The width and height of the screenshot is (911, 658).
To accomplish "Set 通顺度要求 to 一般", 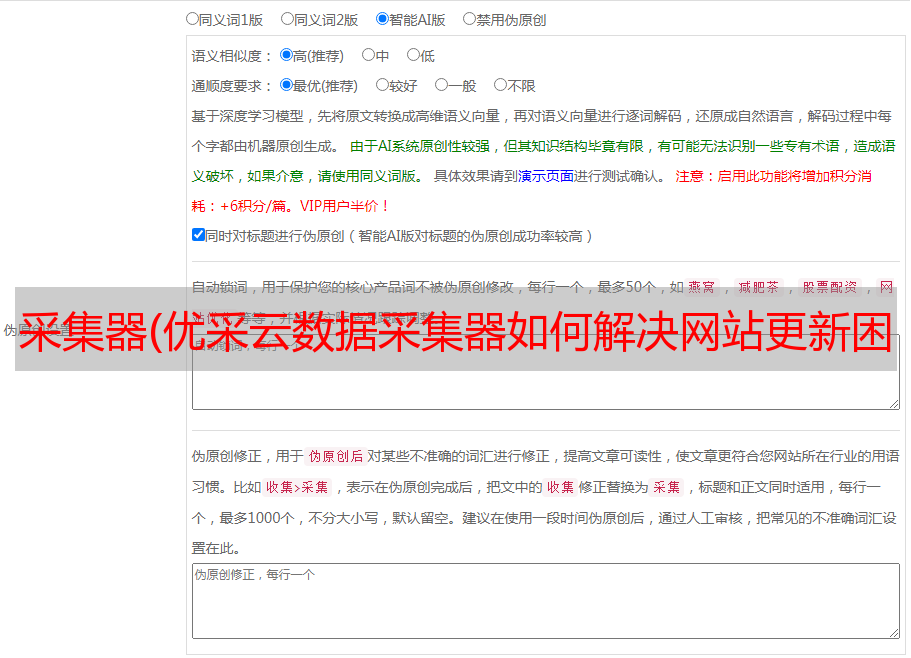I will click(442, 85).
